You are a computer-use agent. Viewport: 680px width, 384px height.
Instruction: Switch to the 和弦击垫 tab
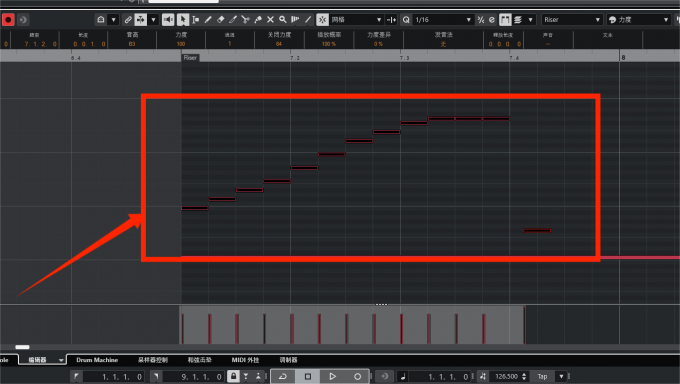pos(199,360)
